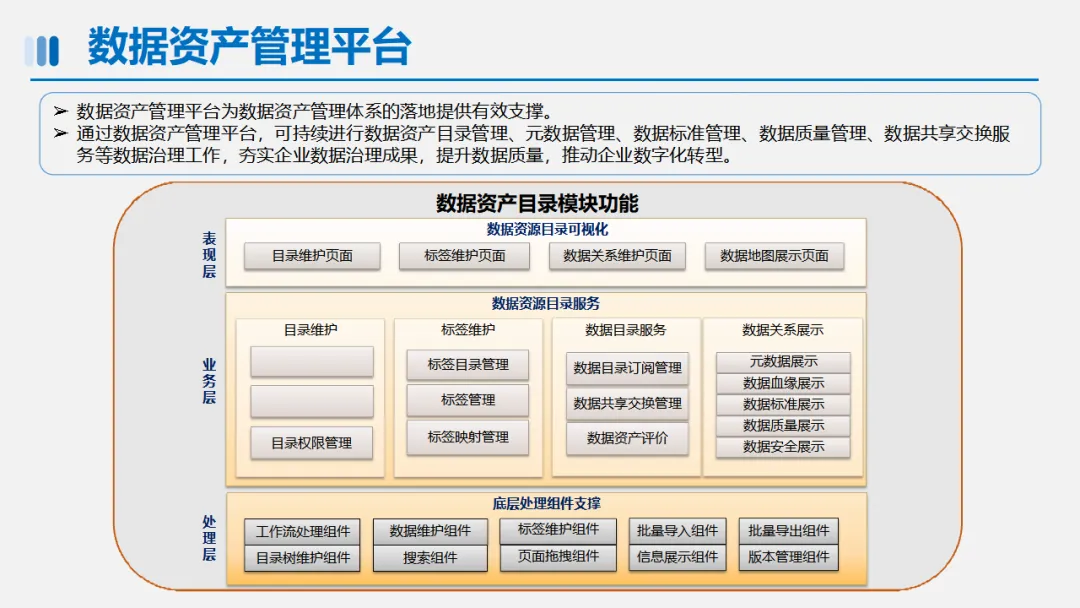Image resolution: width=1080 pixels, height=608 pixels.
Task: Select the 标签维护 column header in 业务层
Action: coord(468,330)
